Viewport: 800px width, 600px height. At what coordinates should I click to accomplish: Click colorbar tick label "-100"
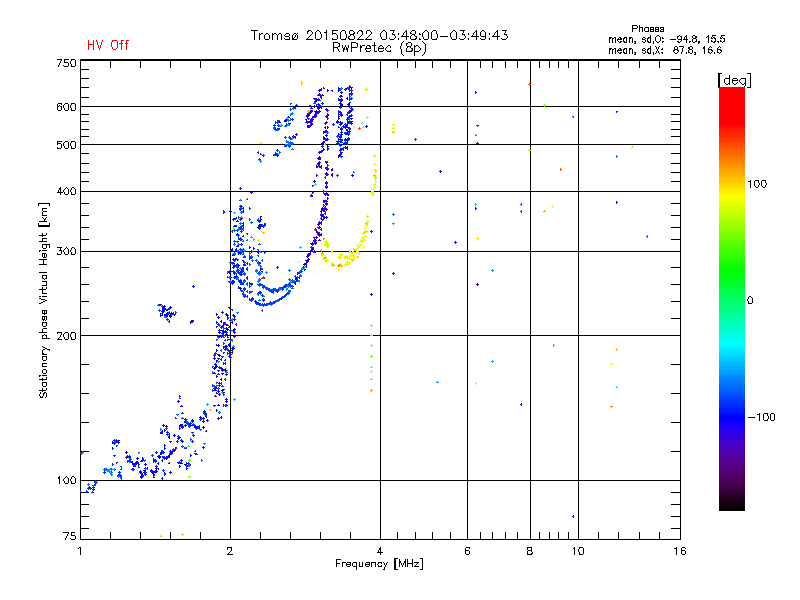point(762,417)
